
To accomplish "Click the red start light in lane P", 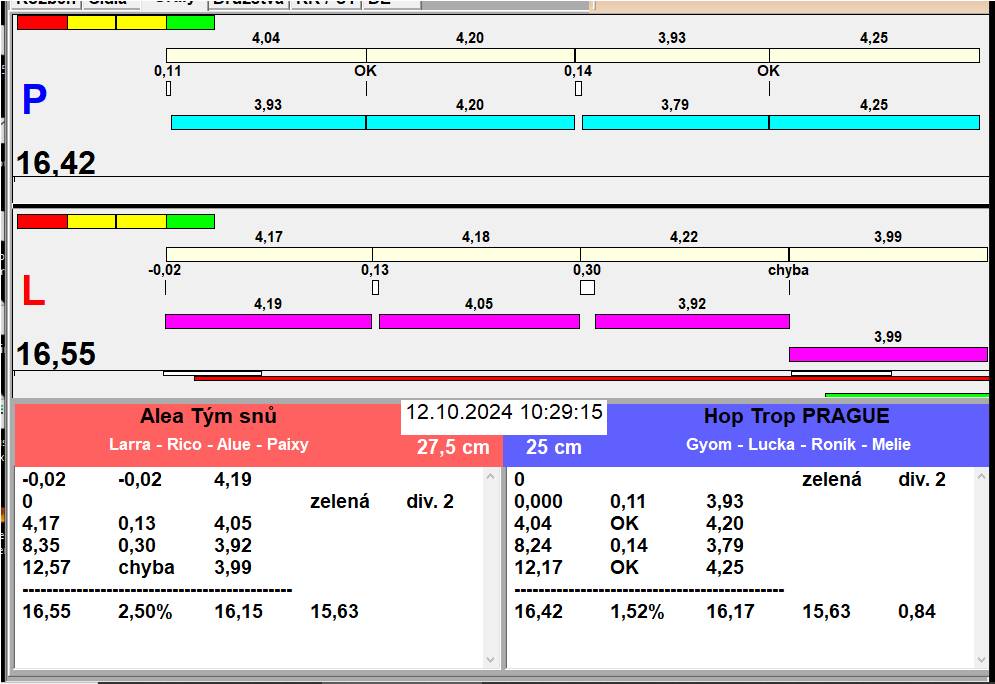I will point(42,22).
